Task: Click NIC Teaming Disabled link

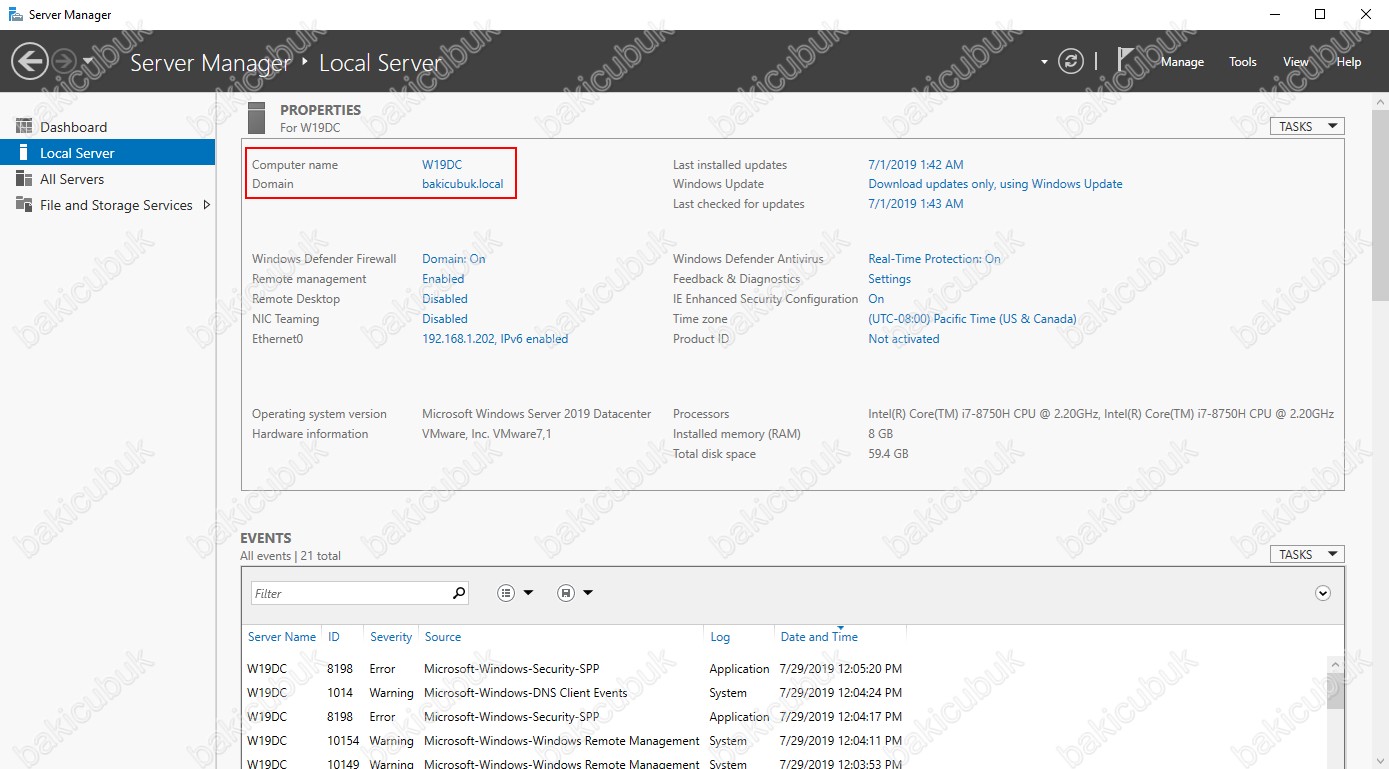Action: pos(445,319)
